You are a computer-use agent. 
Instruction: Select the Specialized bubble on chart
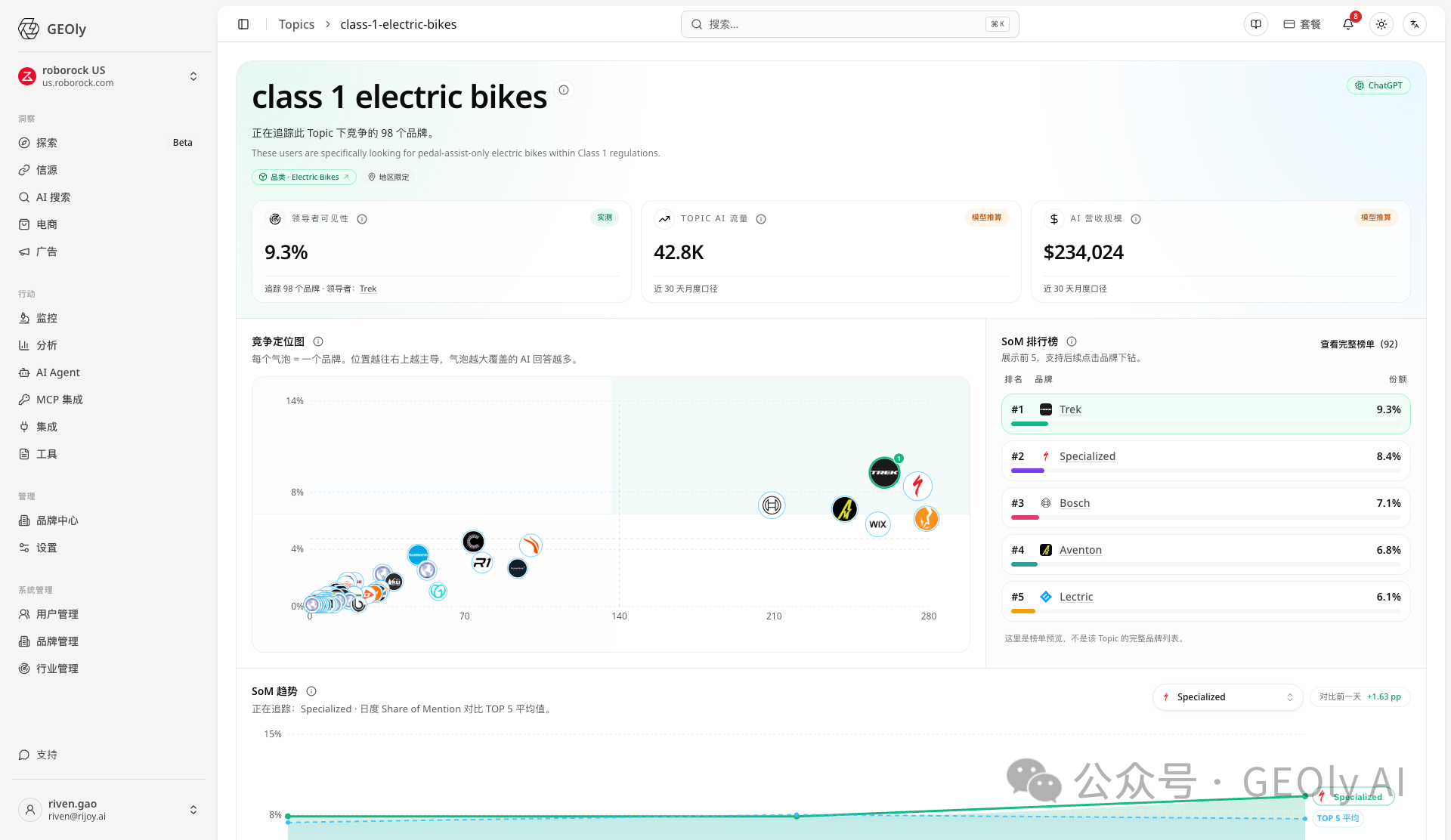click(x=917, y=486)
